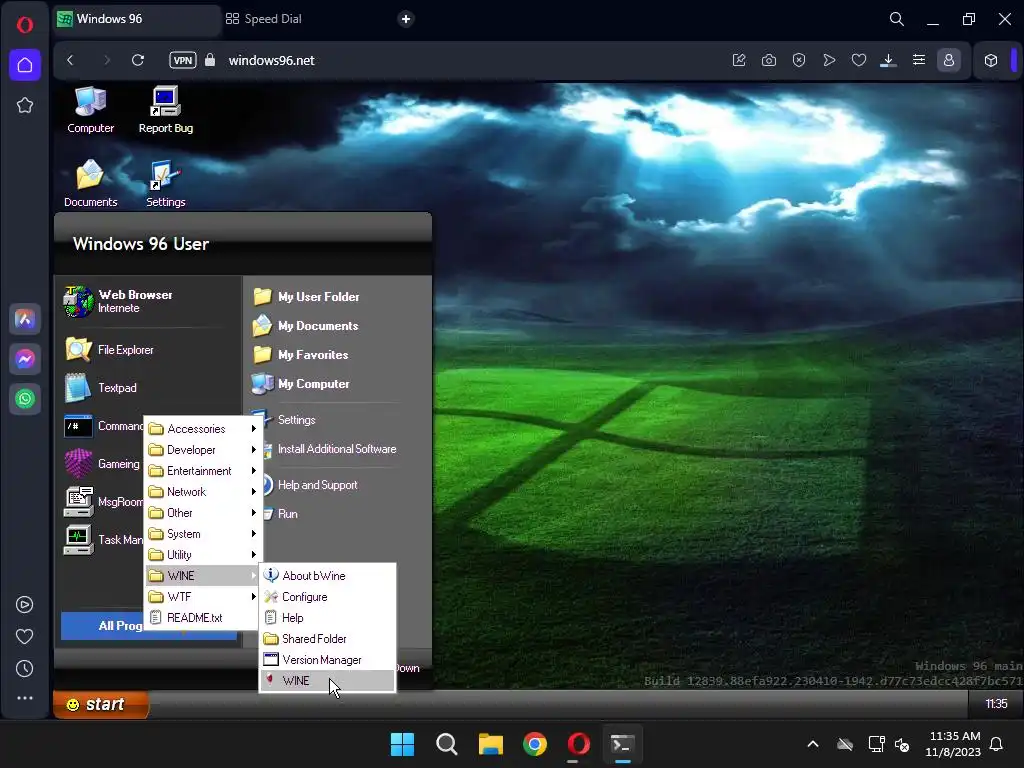Screen dimensions: 1024x768
Task: Click the Opera menu logo
Action: tap(25, 25)
